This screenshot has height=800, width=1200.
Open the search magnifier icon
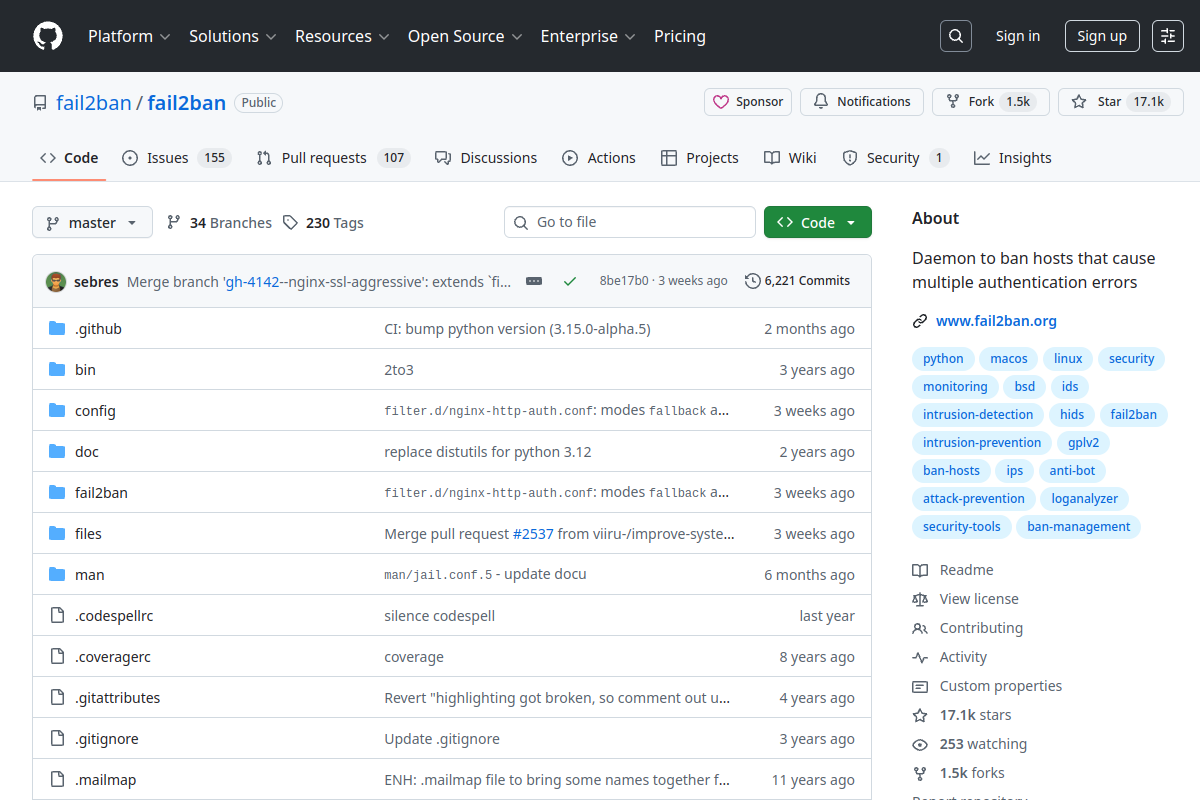[x=955, y=36]
